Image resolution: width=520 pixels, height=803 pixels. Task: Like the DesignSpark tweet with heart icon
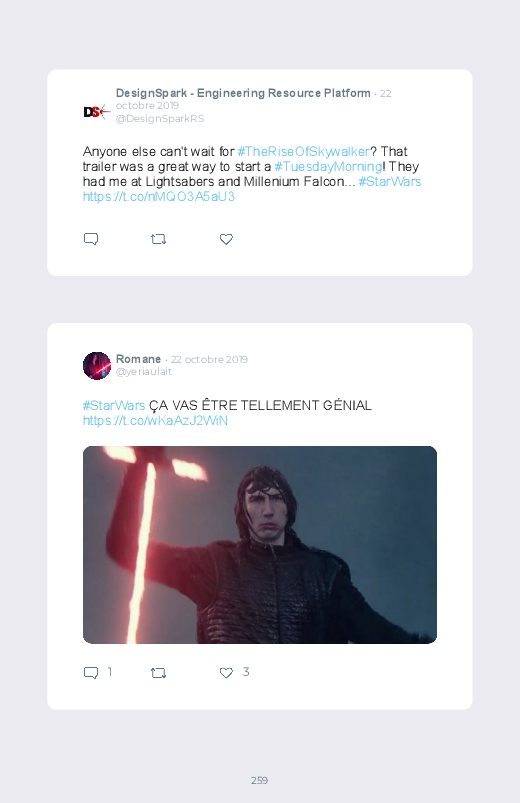click(226, 239)
